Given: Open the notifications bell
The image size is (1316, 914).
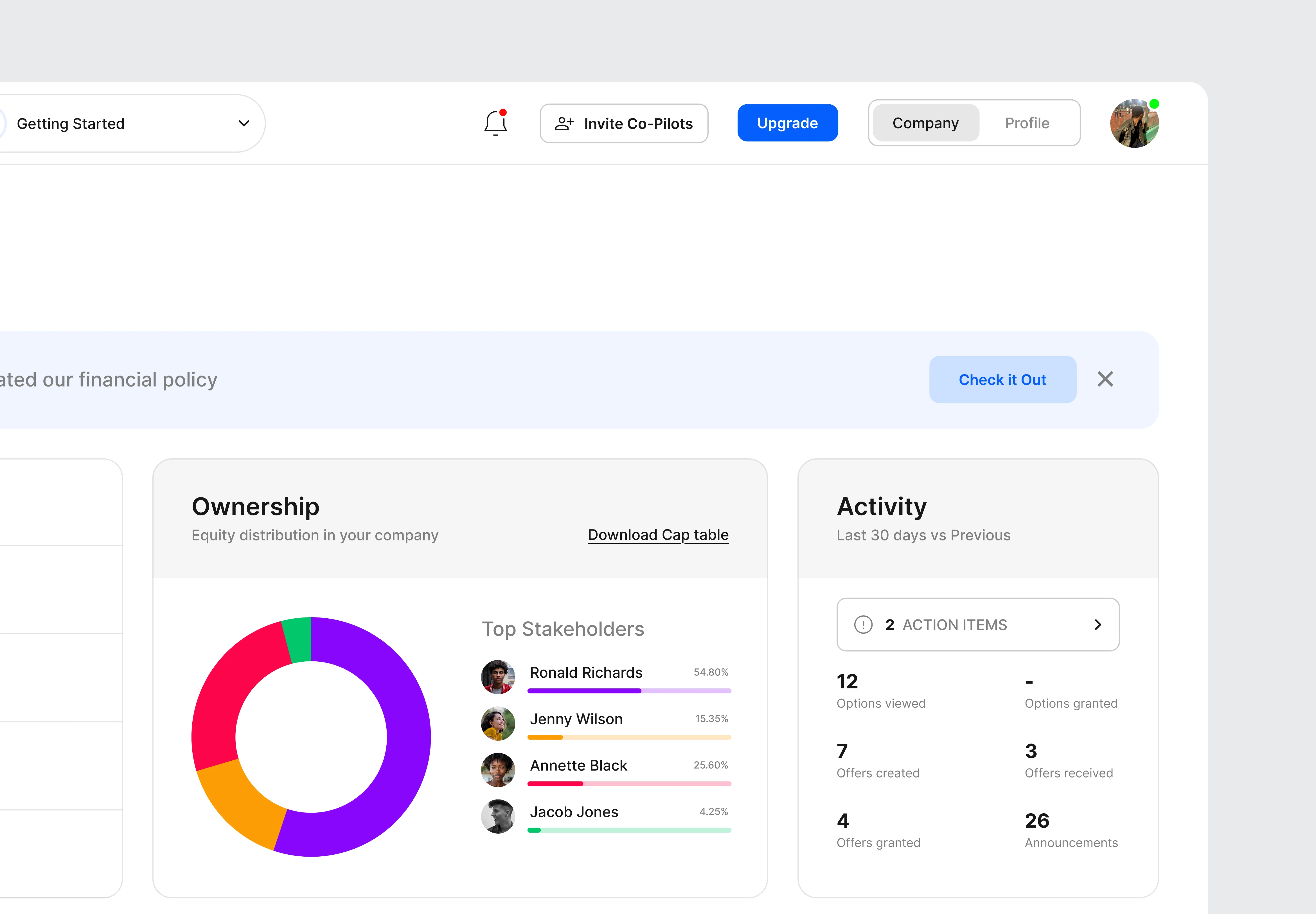Looking at the screenshot, I should [495, 123].
